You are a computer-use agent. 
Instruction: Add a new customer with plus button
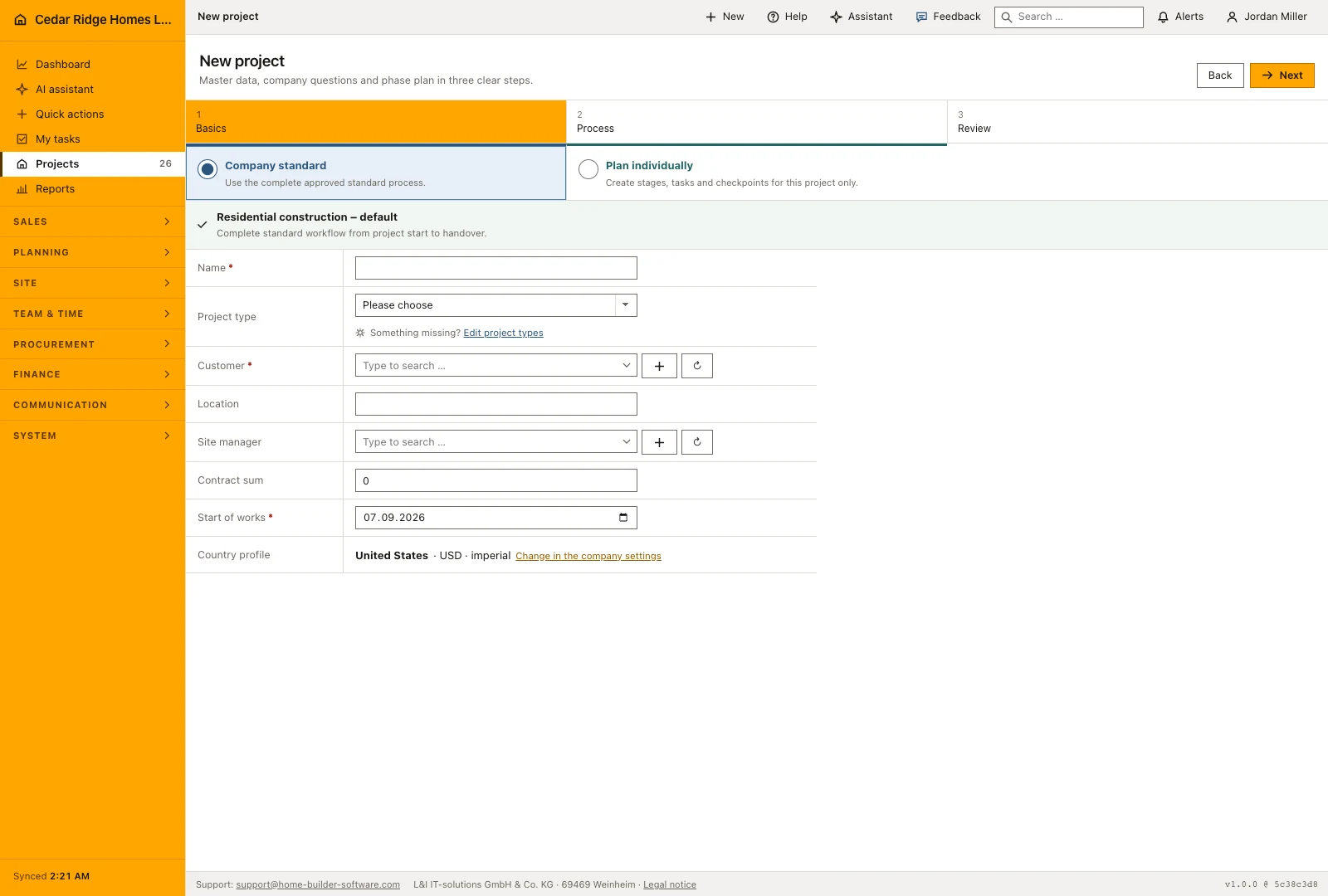(x=659, y=366)
